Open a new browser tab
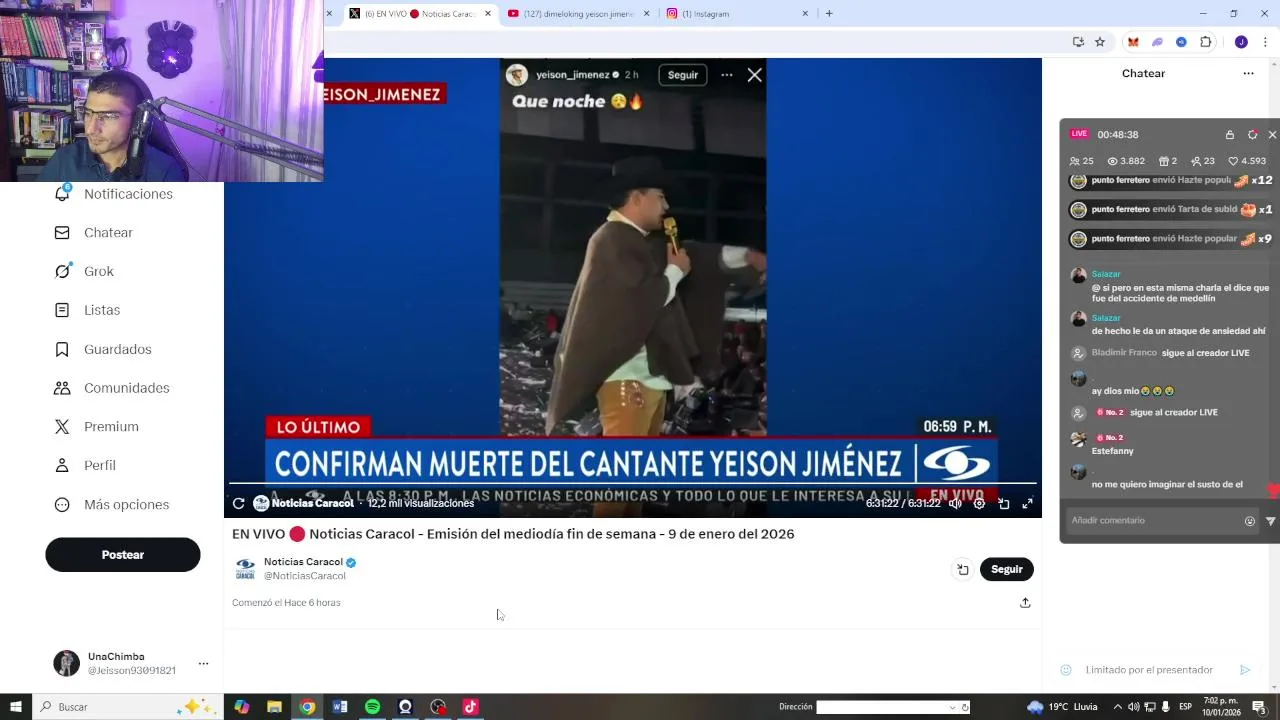The height and width of the screenshot is (720, 1280). pos(829,14)
